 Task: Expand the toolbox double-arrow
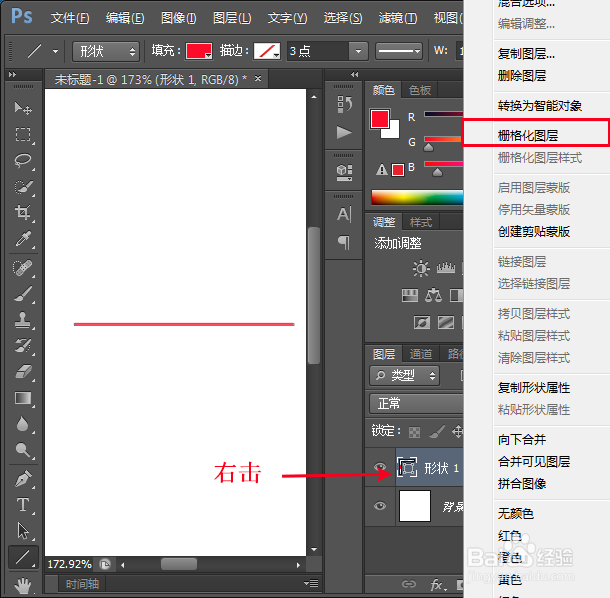(12, 74)
